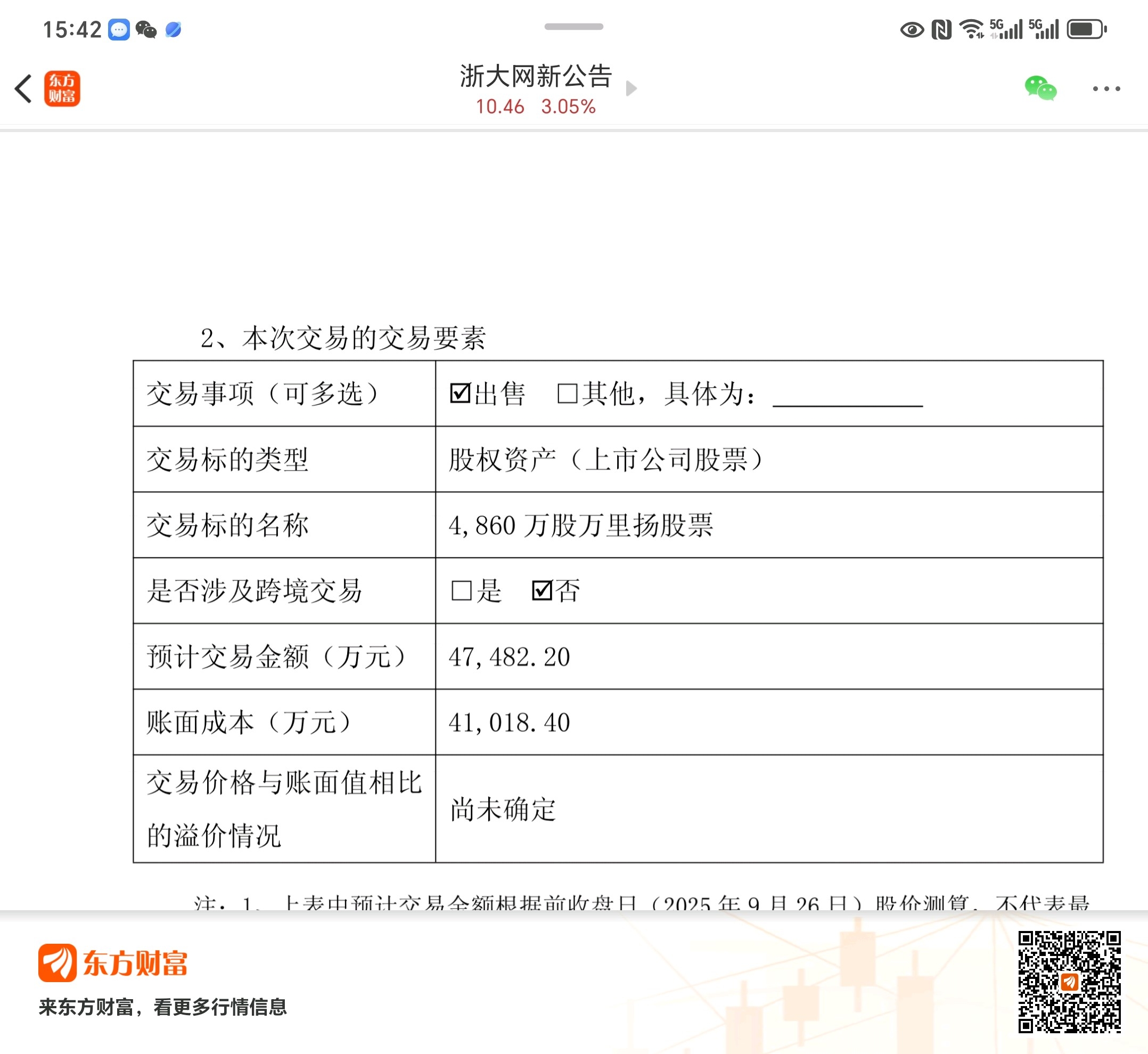Expand the triangle arrow next to 浙大网新公告

coord(631,89)
